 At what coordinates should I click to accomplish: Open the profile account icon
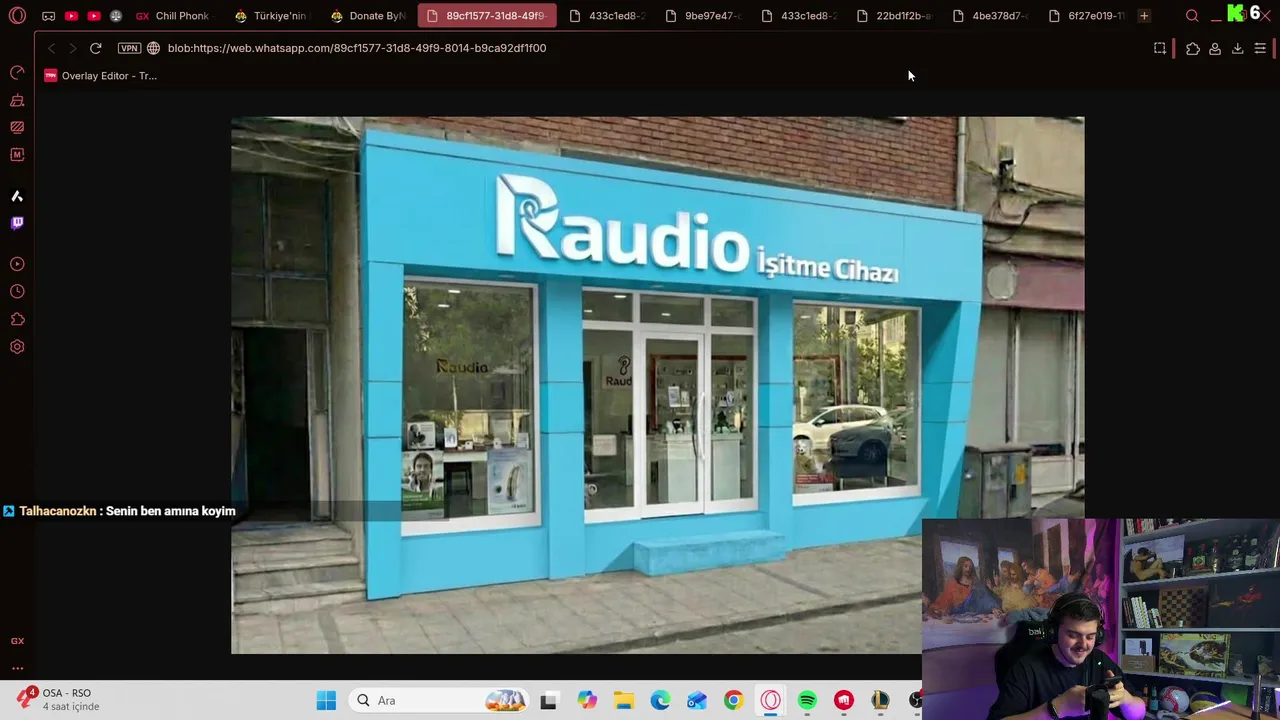[1215, 48]
